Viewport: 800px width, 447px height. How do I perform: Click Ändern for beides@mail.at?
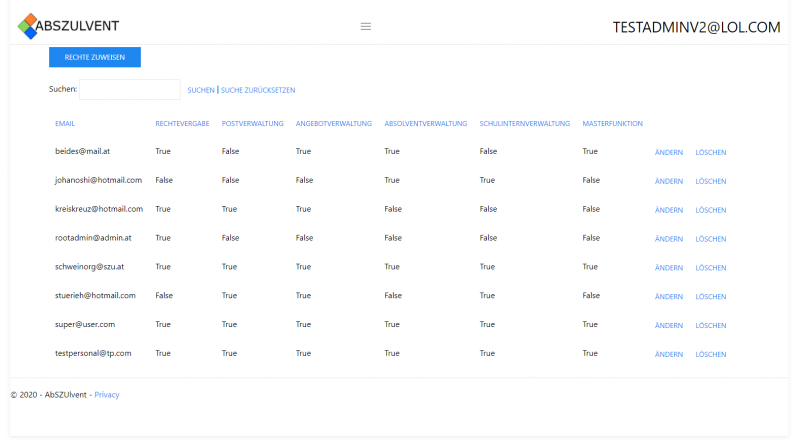point(669,152)
